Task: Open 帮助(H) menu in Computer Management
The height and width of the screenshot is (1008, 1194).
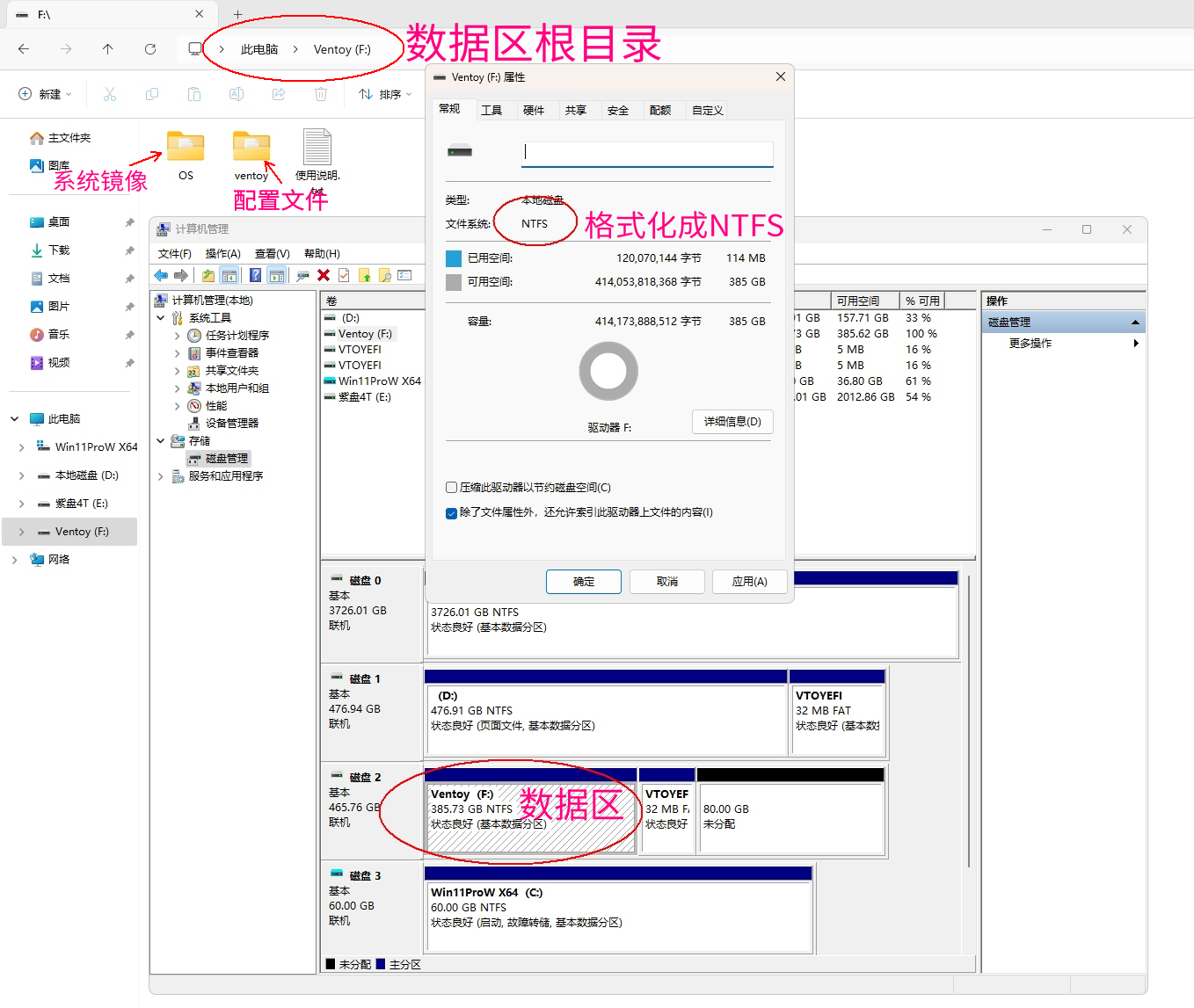Action: pyautogui.click(x=322, y=254)
